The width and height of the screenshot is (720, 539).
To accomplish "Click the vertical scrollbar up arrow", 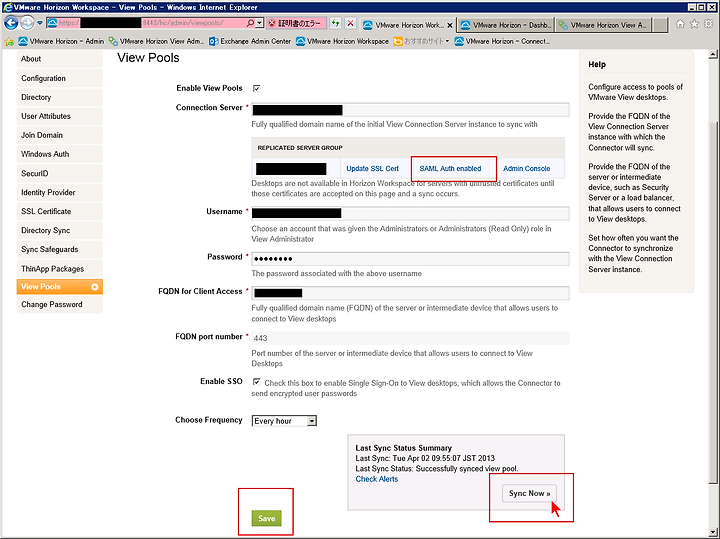I will 712,55.
